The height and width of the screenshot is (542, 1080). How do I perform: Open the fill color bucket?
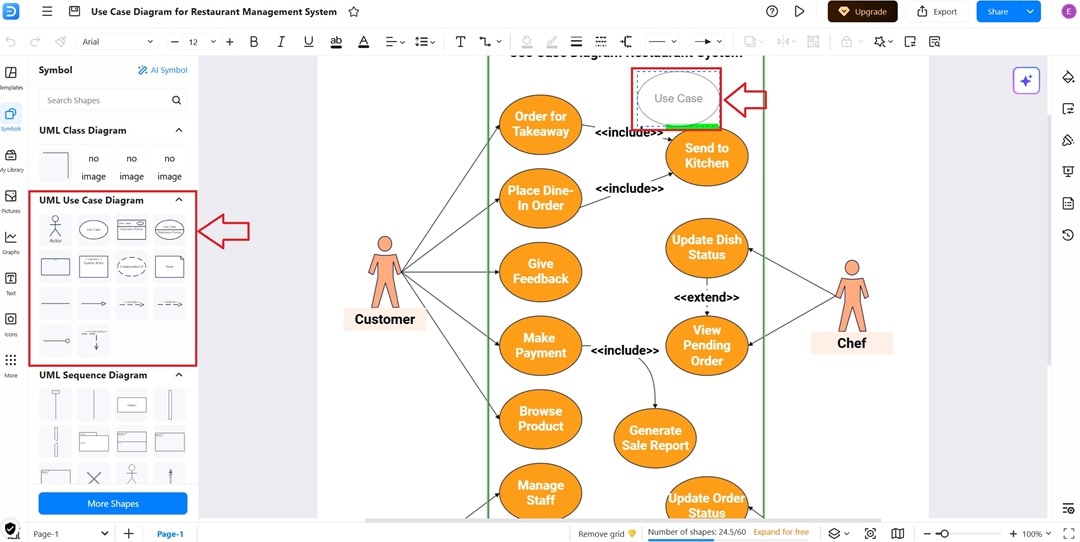point(526,42)
